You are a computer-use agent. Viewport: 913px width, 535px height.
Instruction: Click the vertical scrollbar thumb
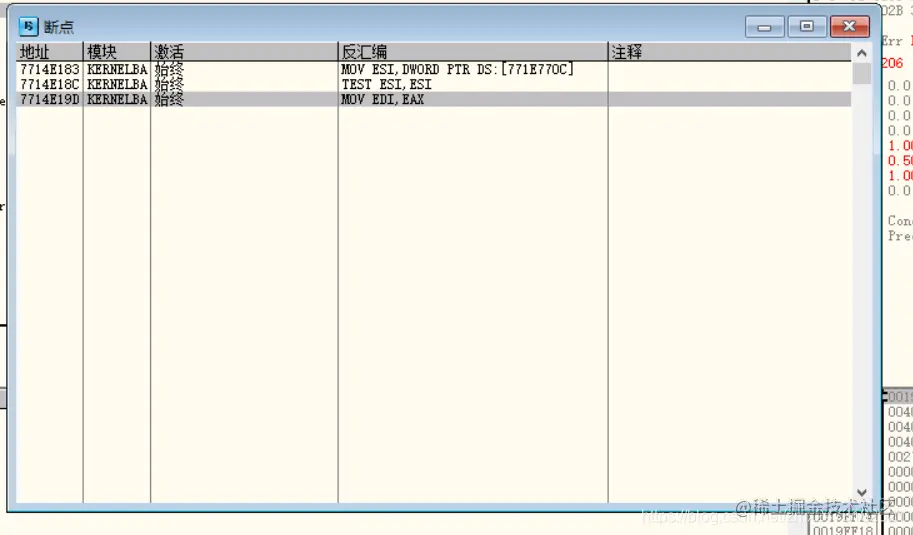[862, 74]
